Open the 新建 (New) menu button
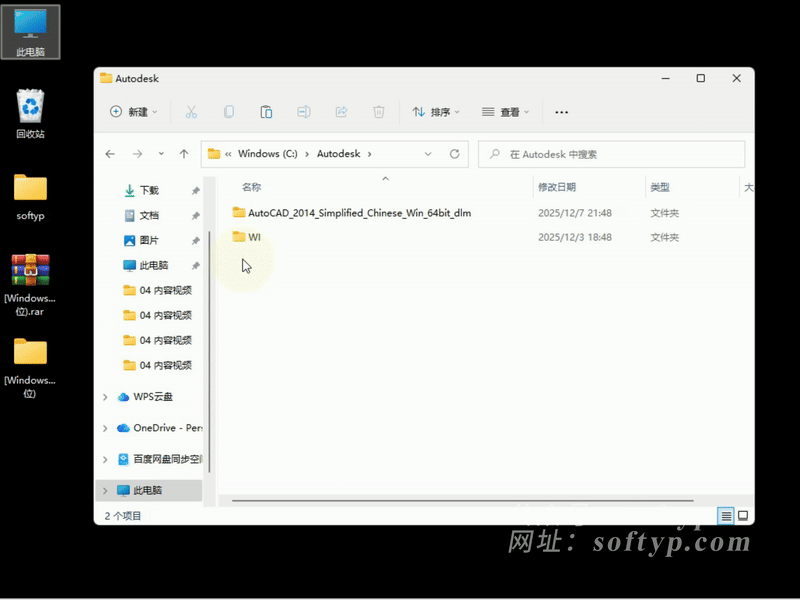Screen dimensions: 800x600 click(x=134, y=112)
